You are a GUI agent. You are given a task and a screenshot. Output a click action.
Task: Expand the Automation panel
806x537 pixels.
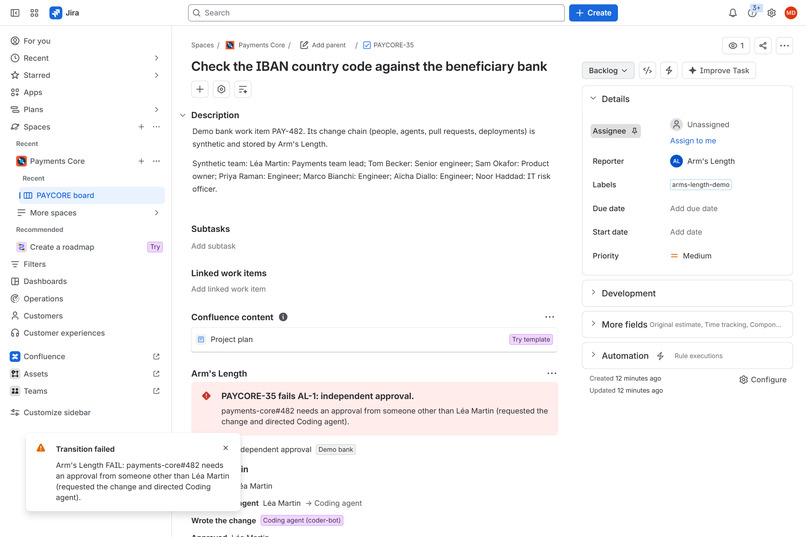point(593,355)
